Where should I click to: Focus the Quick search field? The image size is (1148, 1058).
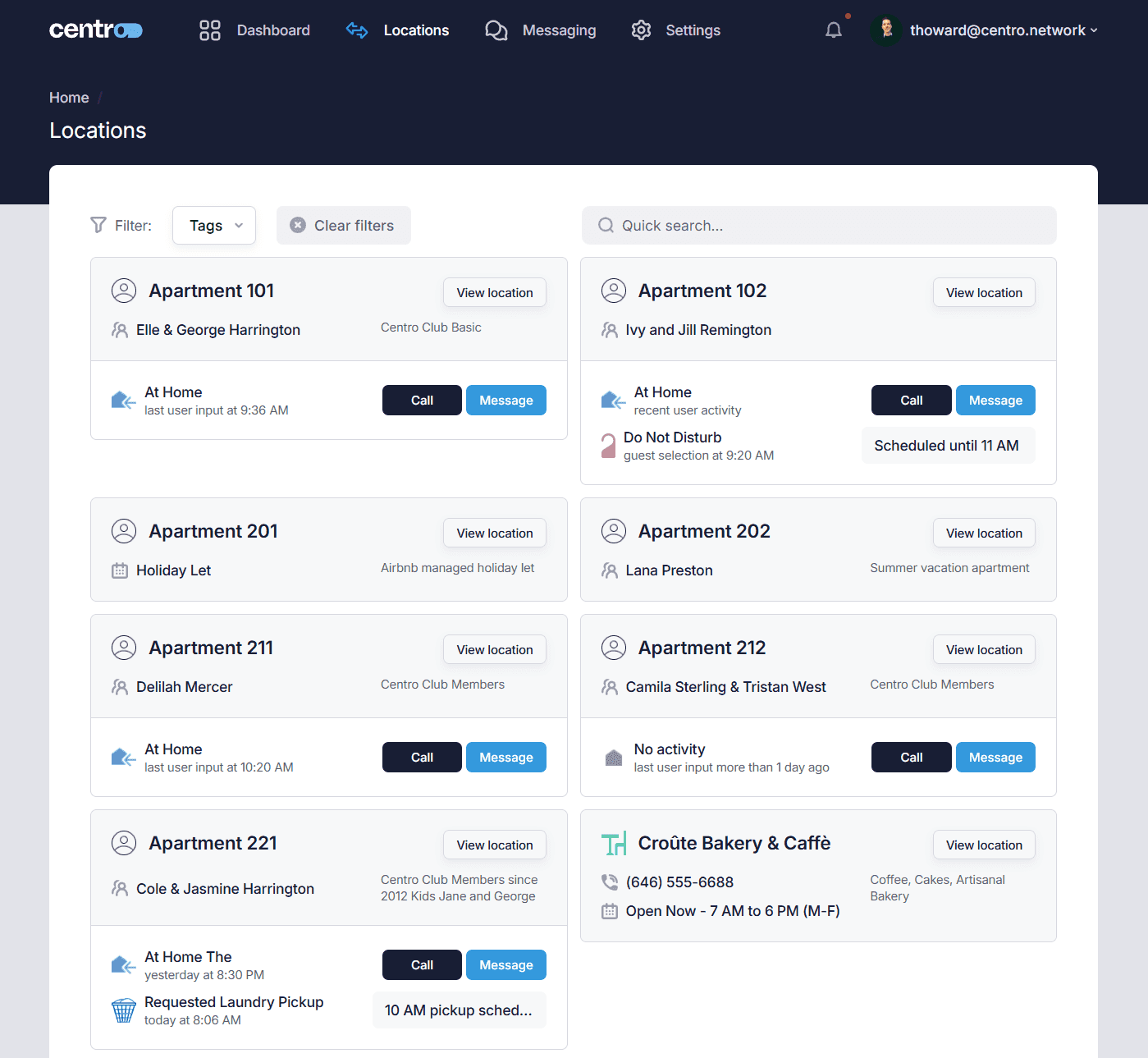pos(819,226)
